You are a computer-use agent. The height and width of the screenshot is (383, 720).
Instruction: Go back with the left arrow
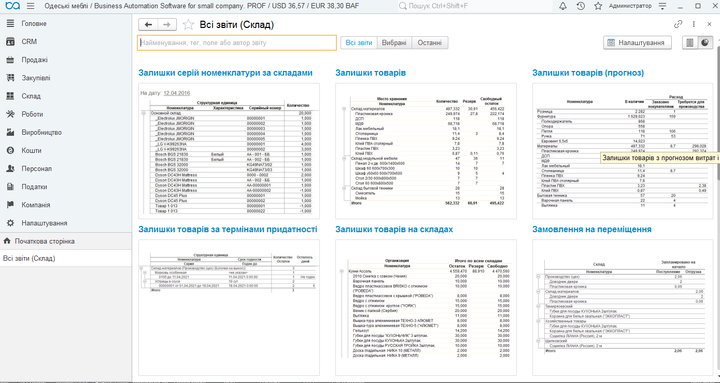click(x=148, y=25)
